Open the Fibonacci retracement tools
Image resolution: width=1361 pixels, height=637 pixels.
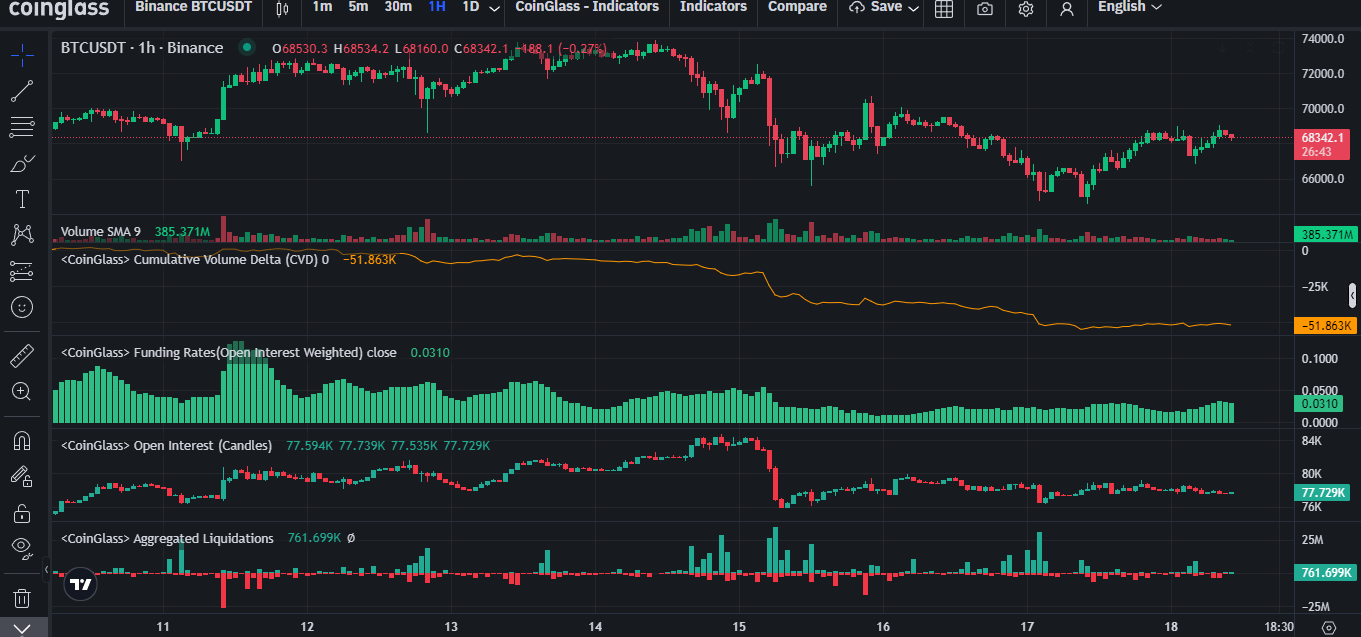tap(22, 127)
